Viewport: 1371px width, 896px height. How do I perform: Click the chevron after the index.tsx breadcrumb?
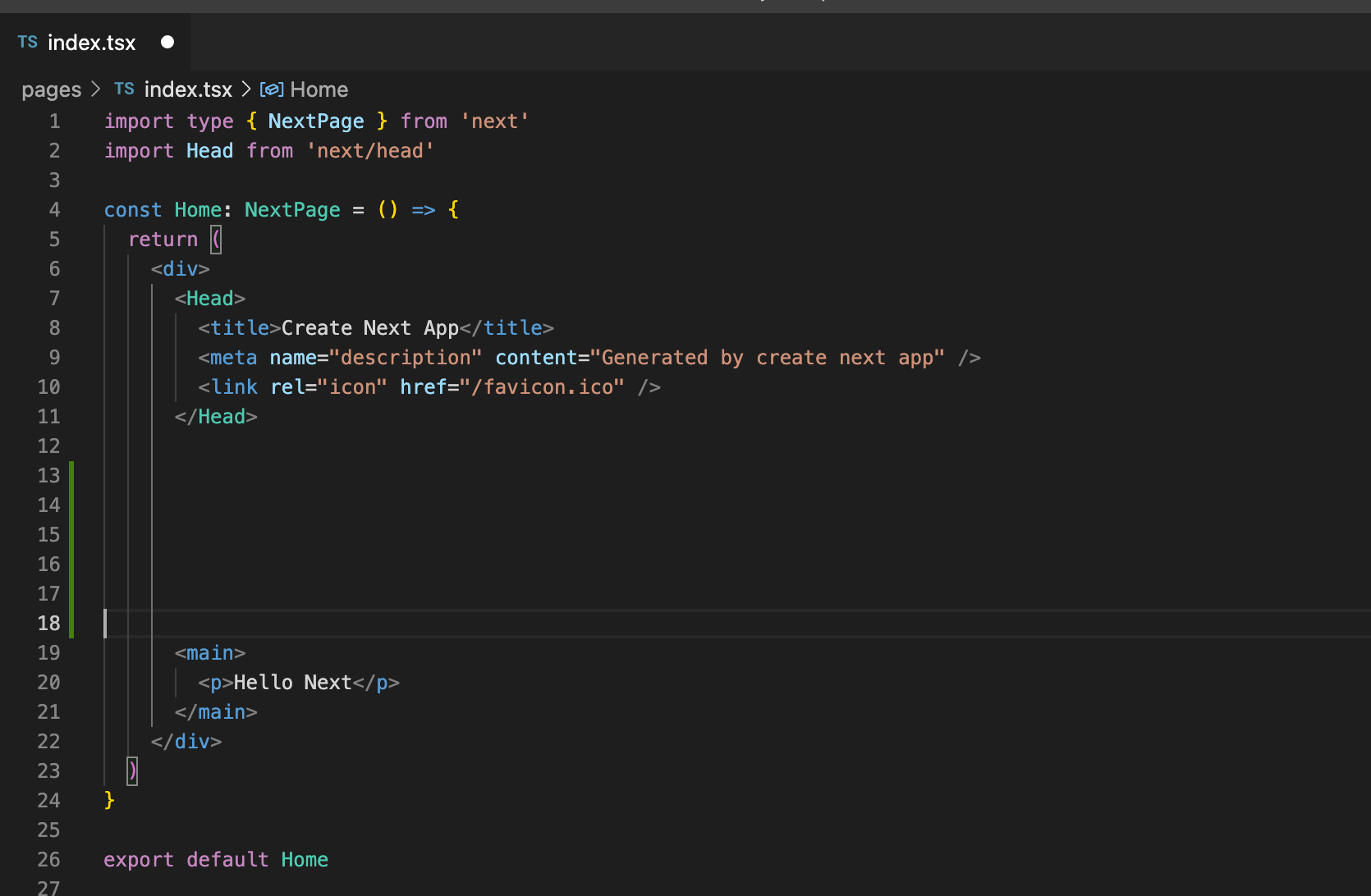click(x=245, y=89)
